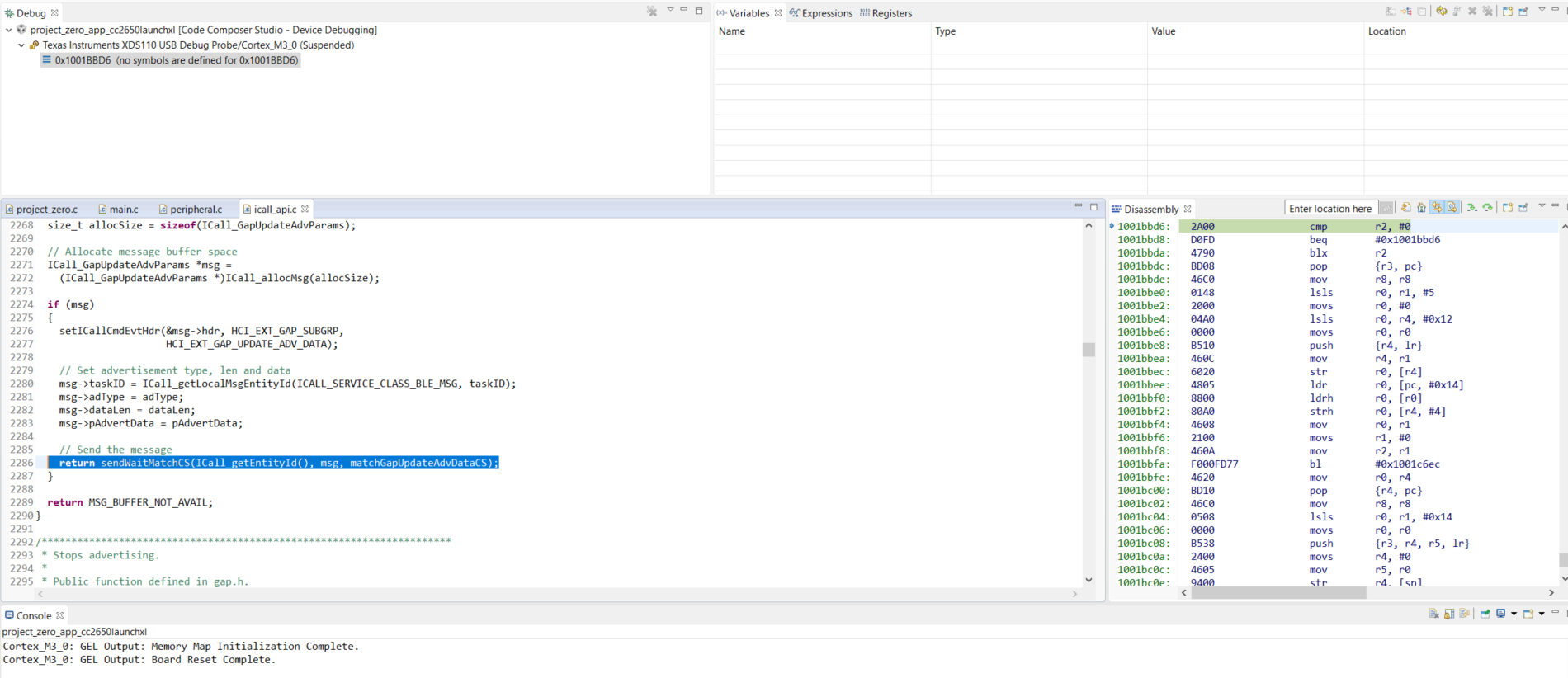The height and width of the screenshot is (678, 1568).
Task: Collapse the Texas Instruments XDS110 probe node
Action: click(21, 45)
